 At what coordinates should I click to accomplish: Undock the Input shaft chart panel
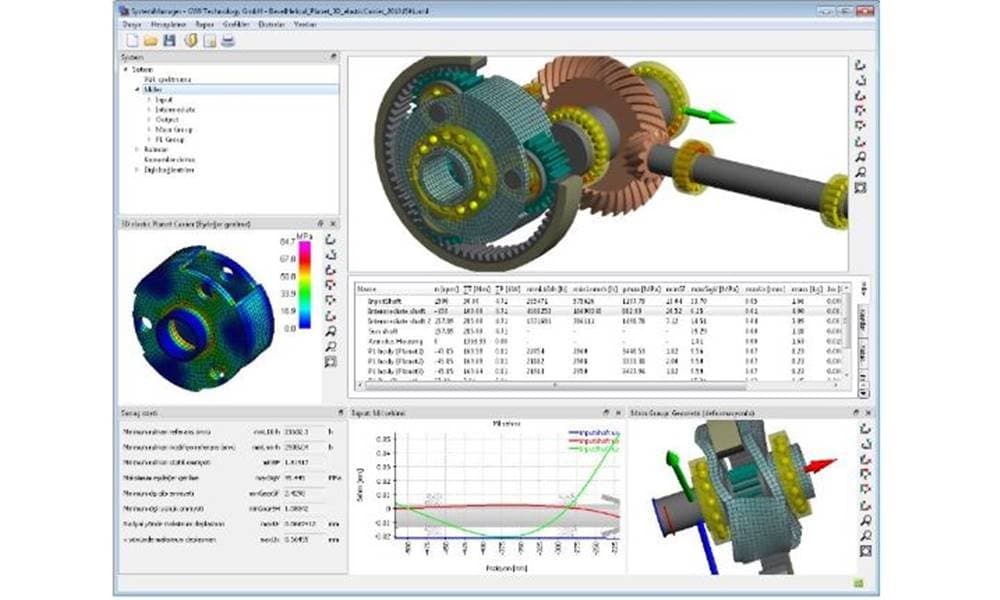pyautogui.click(x=607, y=413)
